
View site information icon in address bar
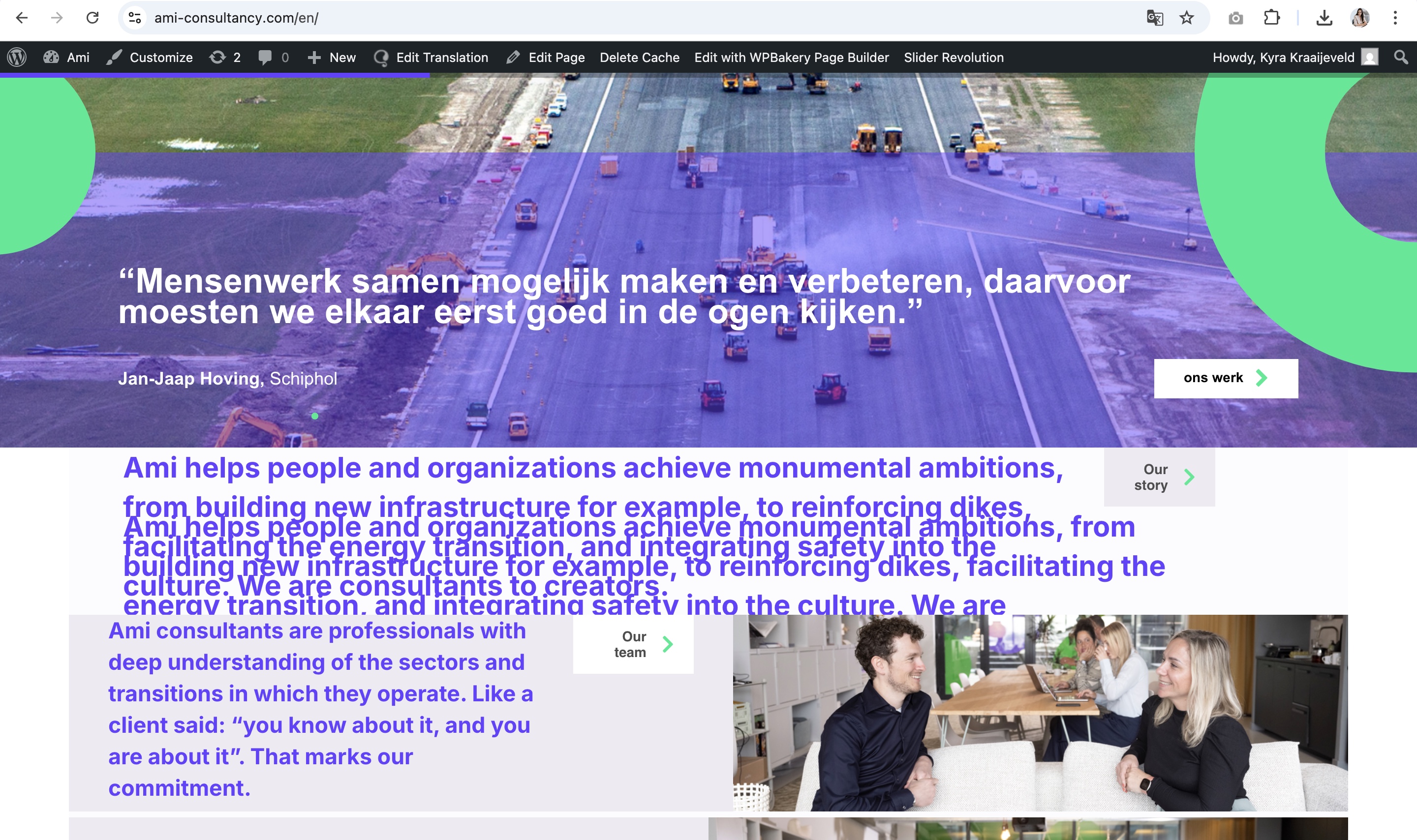point(135,18)
